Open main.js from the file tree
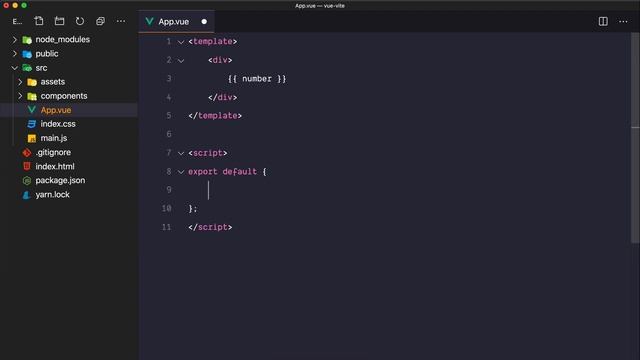 coord(54,138)
